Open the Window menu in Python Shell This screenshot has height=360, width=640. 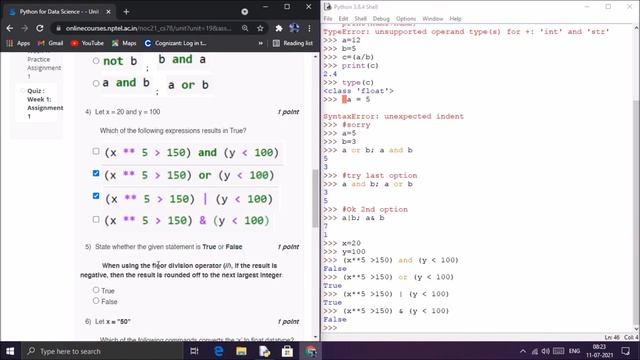point(433,19)
